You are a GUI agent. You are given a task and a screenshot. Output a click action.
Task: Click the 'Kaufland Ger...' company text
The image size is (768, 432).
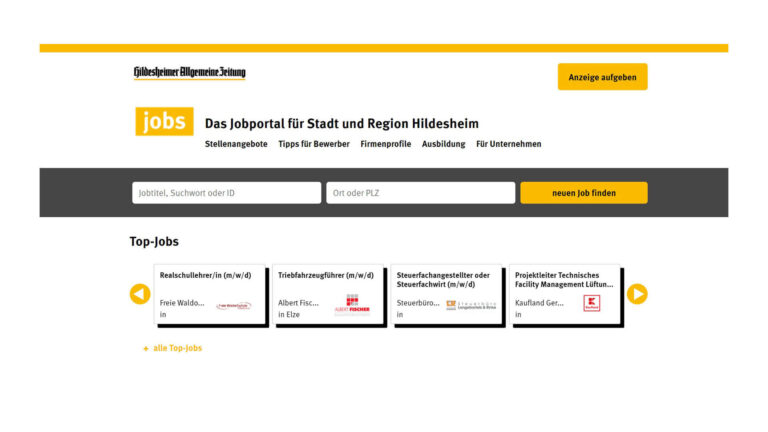539,303
